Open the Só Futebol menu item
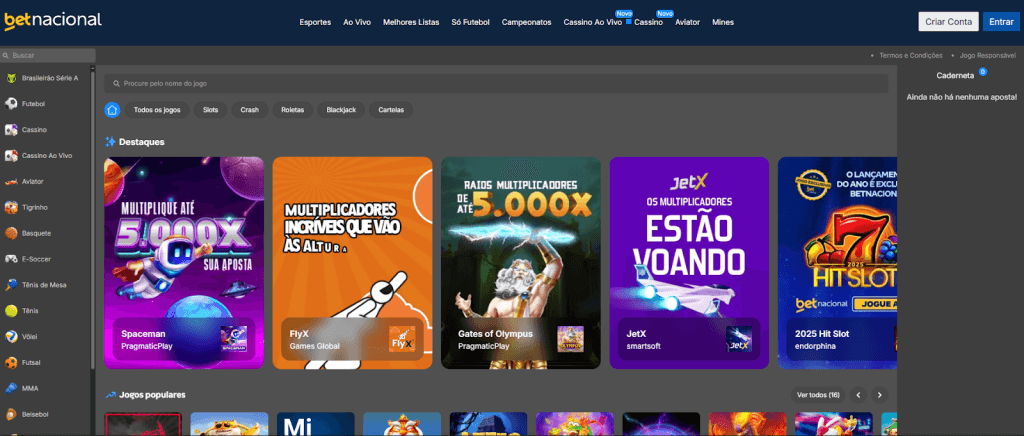Screen dimensions: 1024x436 [470, 22]
